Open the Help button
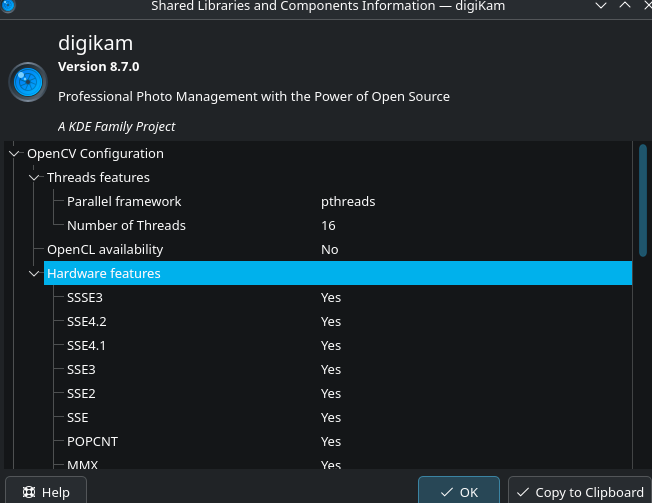The height and width of the screenshot is (503, 652). (46, 492)
